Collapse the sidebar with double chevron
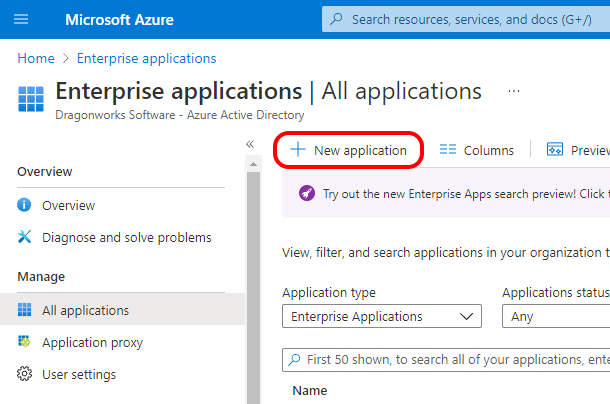The image size is (610, 404). [250, 144]
